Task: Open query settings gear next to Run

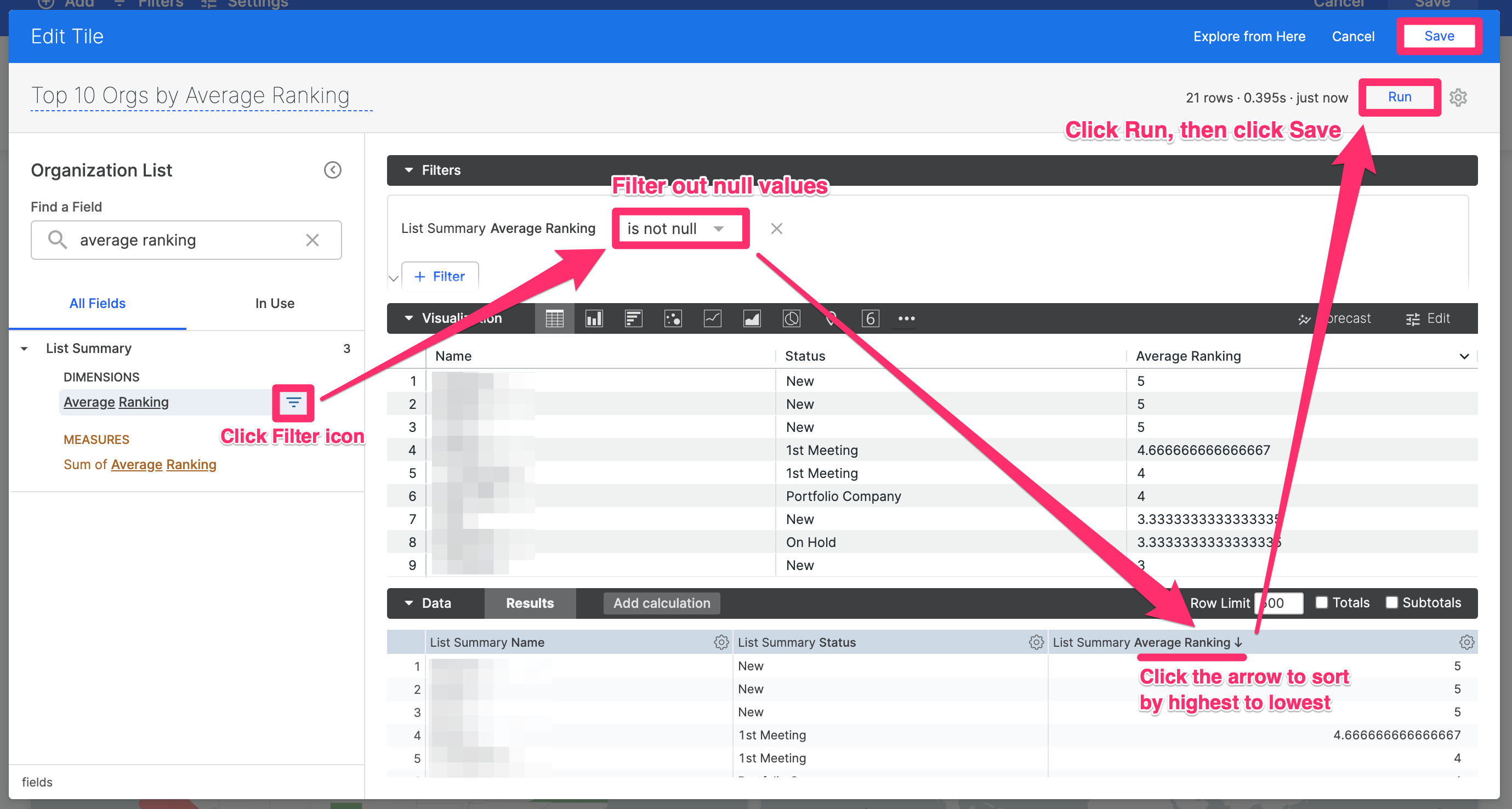Action: pyautogui.click(x=1458, y=98)
